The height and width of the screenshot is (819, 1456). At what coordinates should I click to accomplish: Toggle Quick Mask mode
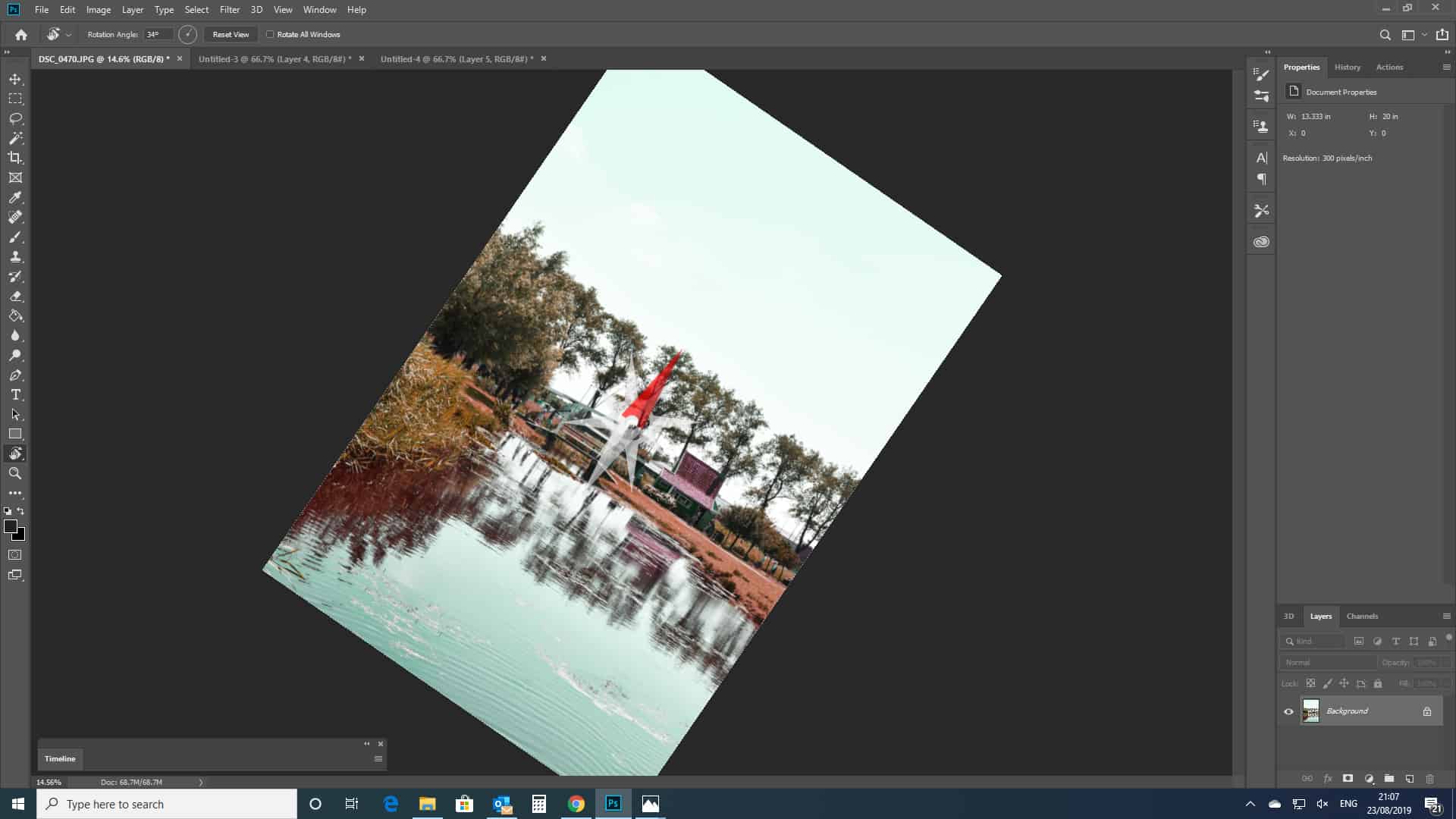(x=15, y=555)
